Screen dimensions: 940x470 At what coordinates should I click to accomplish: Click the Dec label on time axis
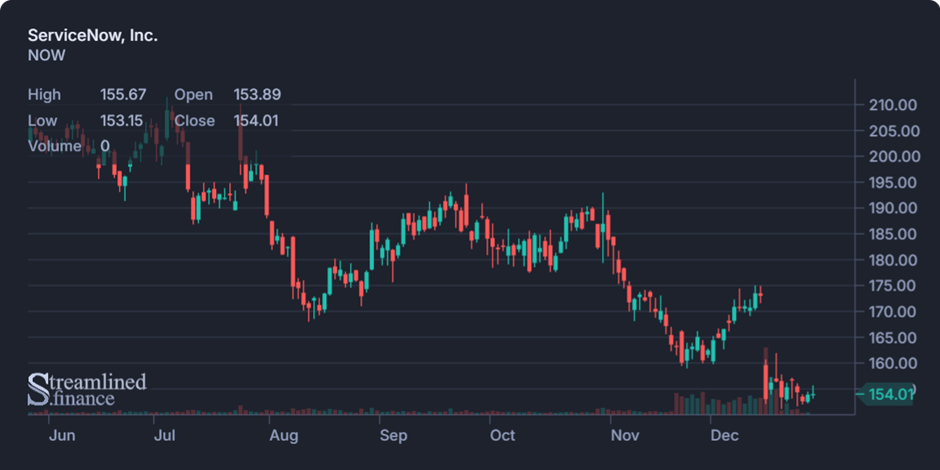[725, 435]
